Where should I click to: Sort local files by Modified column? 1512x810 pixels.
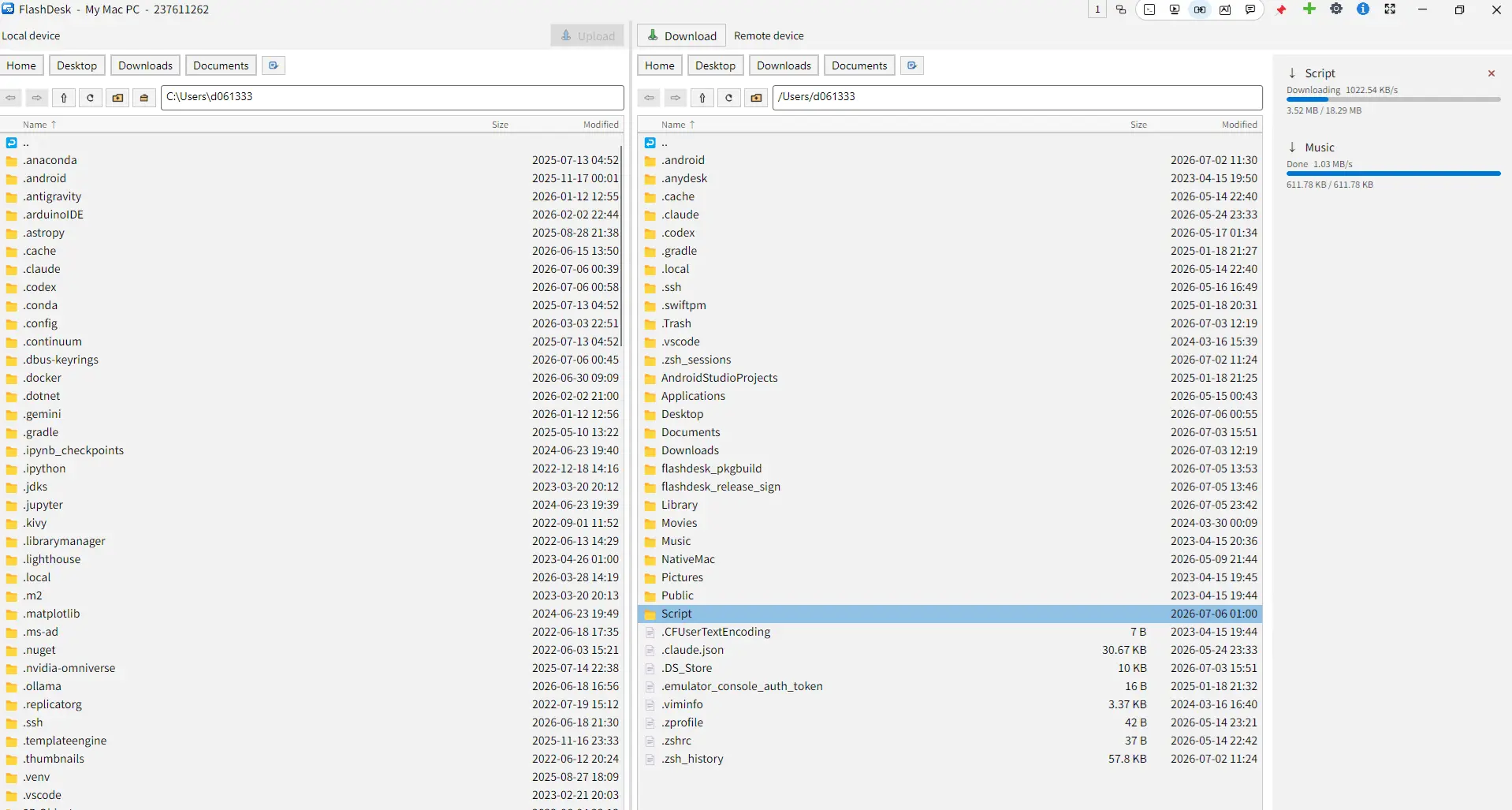click(x=601, y=125)
